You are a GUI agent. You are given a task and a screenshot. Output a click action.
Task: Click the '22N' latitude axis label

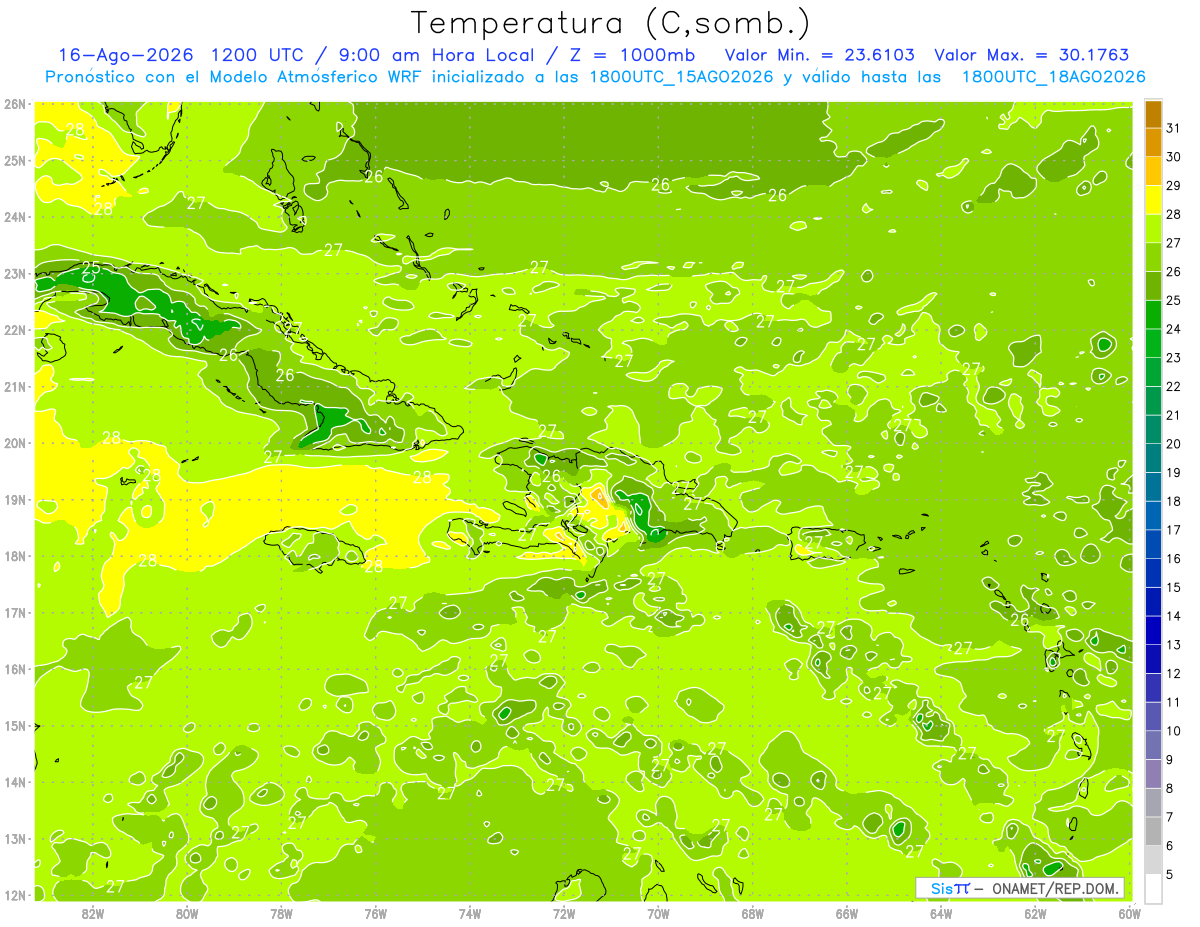15,330
